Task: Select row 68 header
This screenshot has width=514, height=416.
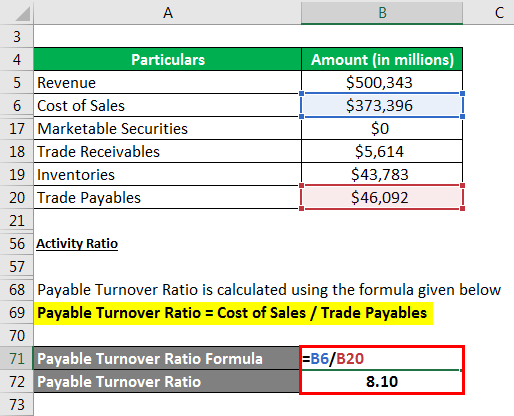Action: tap(17, 289)
